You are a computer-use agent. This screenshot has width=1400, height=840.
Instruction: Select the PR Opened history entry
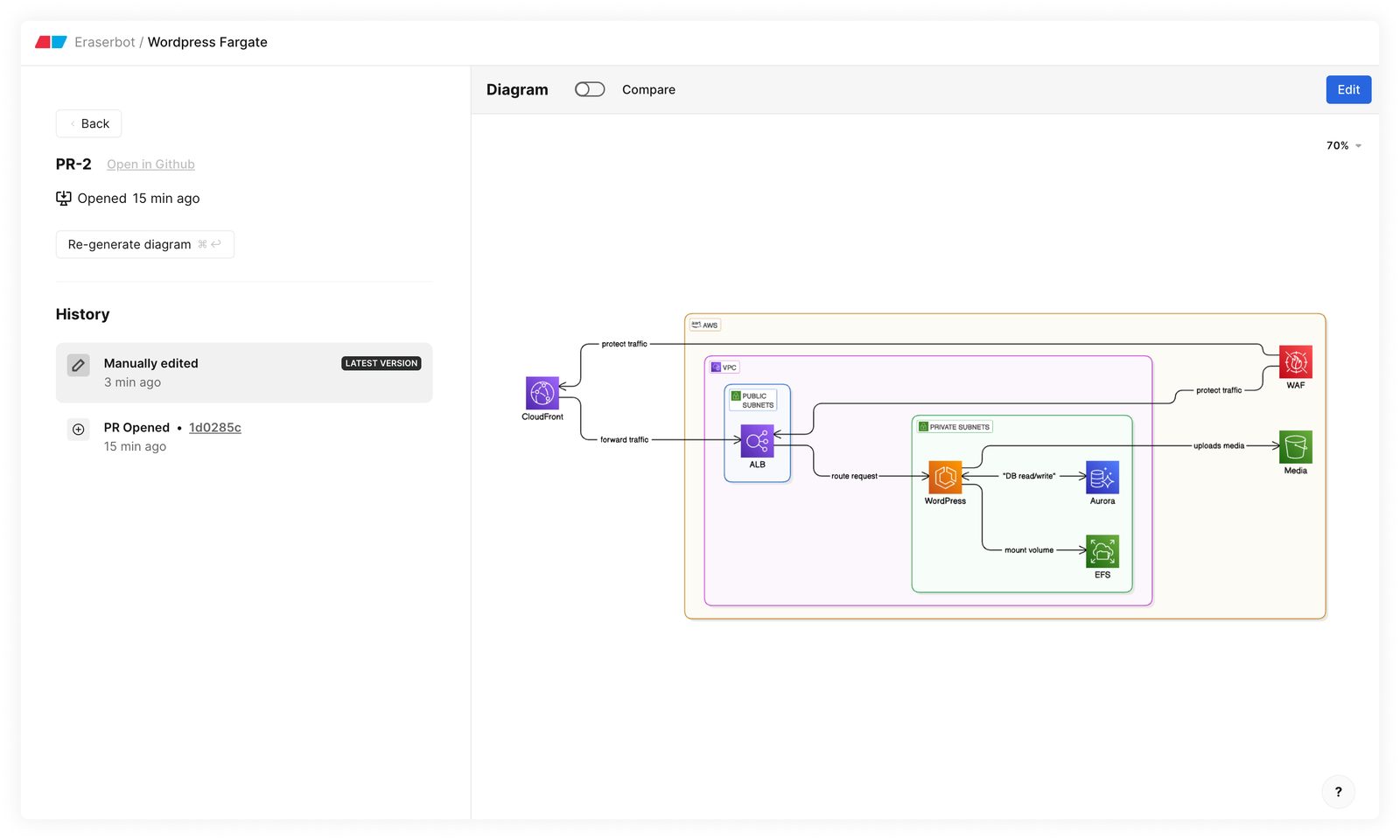(244, 437)
